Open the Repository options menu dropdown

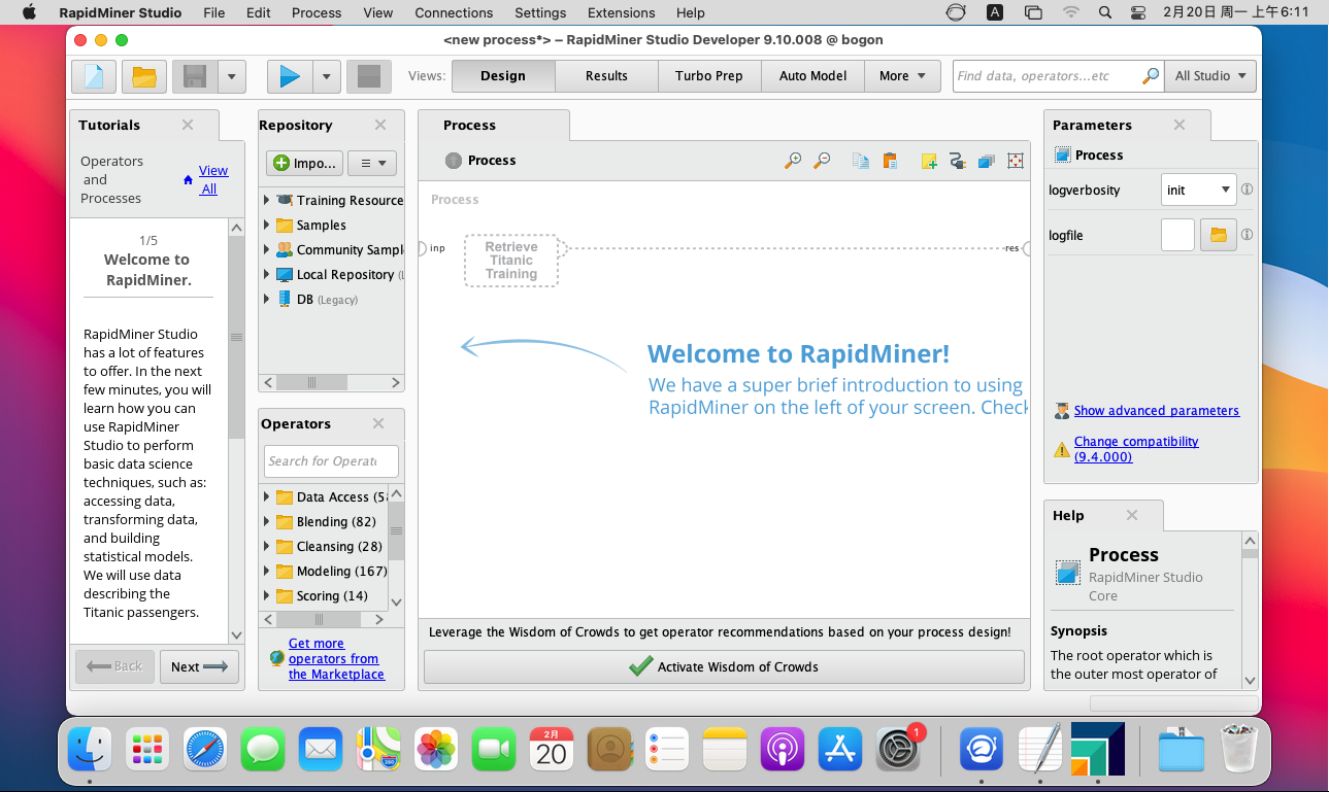[x=372, y=163]
